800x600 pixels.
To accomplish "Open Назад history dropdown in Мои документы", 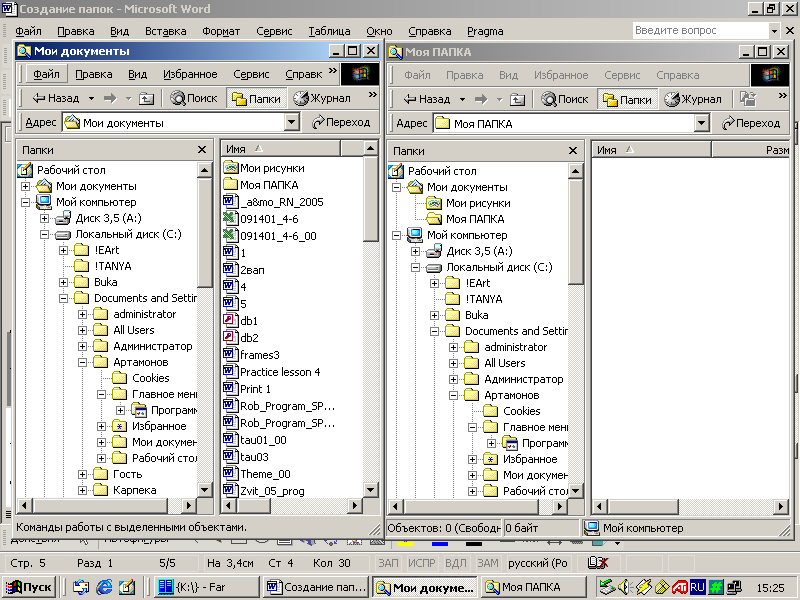I will point(91,98).
